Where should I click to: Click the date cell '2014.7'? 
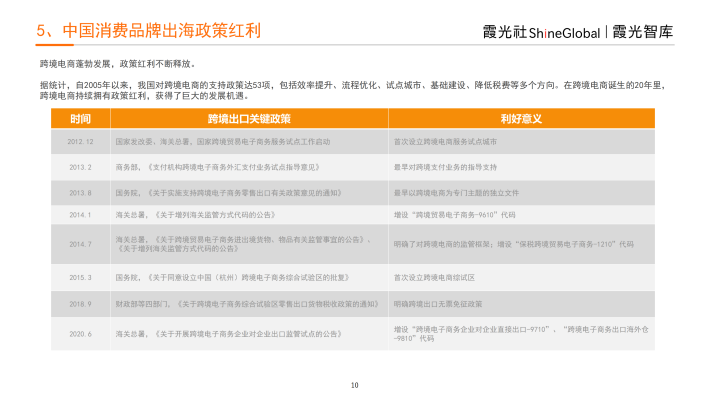tap(81, 244)
